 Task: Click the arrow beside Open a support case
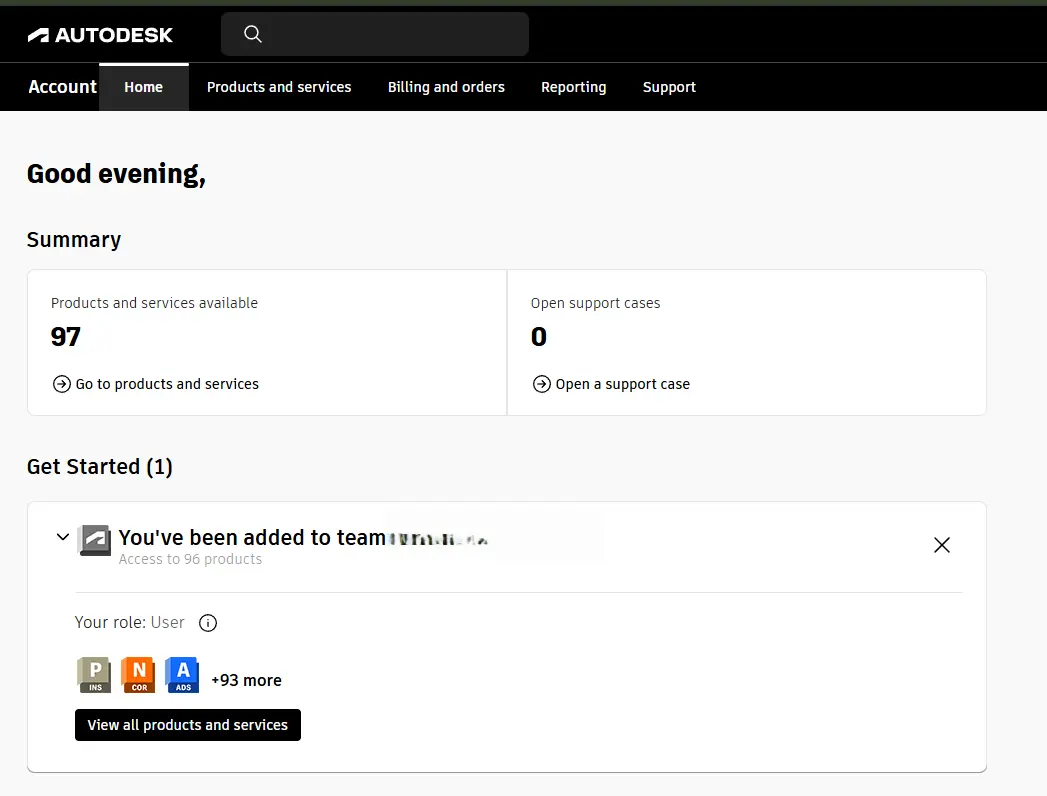pyautogui.click(x=542, y=384)
